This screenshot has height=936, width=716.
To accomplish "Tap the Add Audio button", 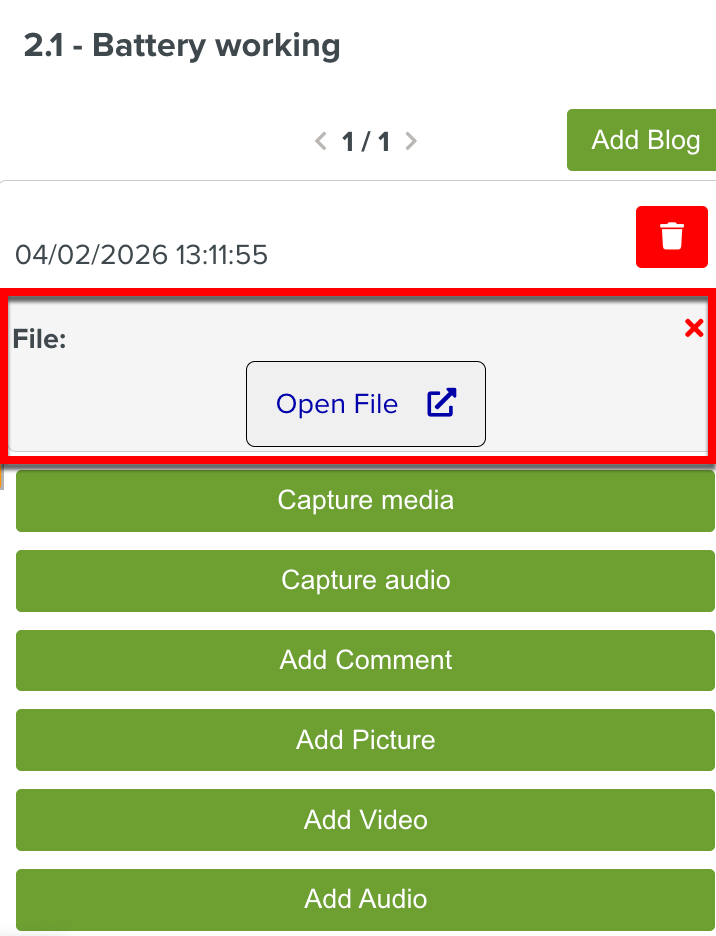I will click(365, 899).
